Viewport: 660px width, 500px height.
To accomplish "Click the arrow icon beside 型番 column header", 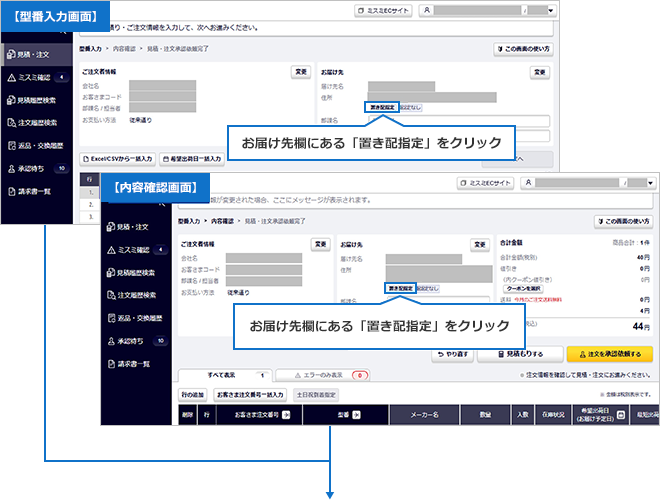I will (x=356, y=415).
